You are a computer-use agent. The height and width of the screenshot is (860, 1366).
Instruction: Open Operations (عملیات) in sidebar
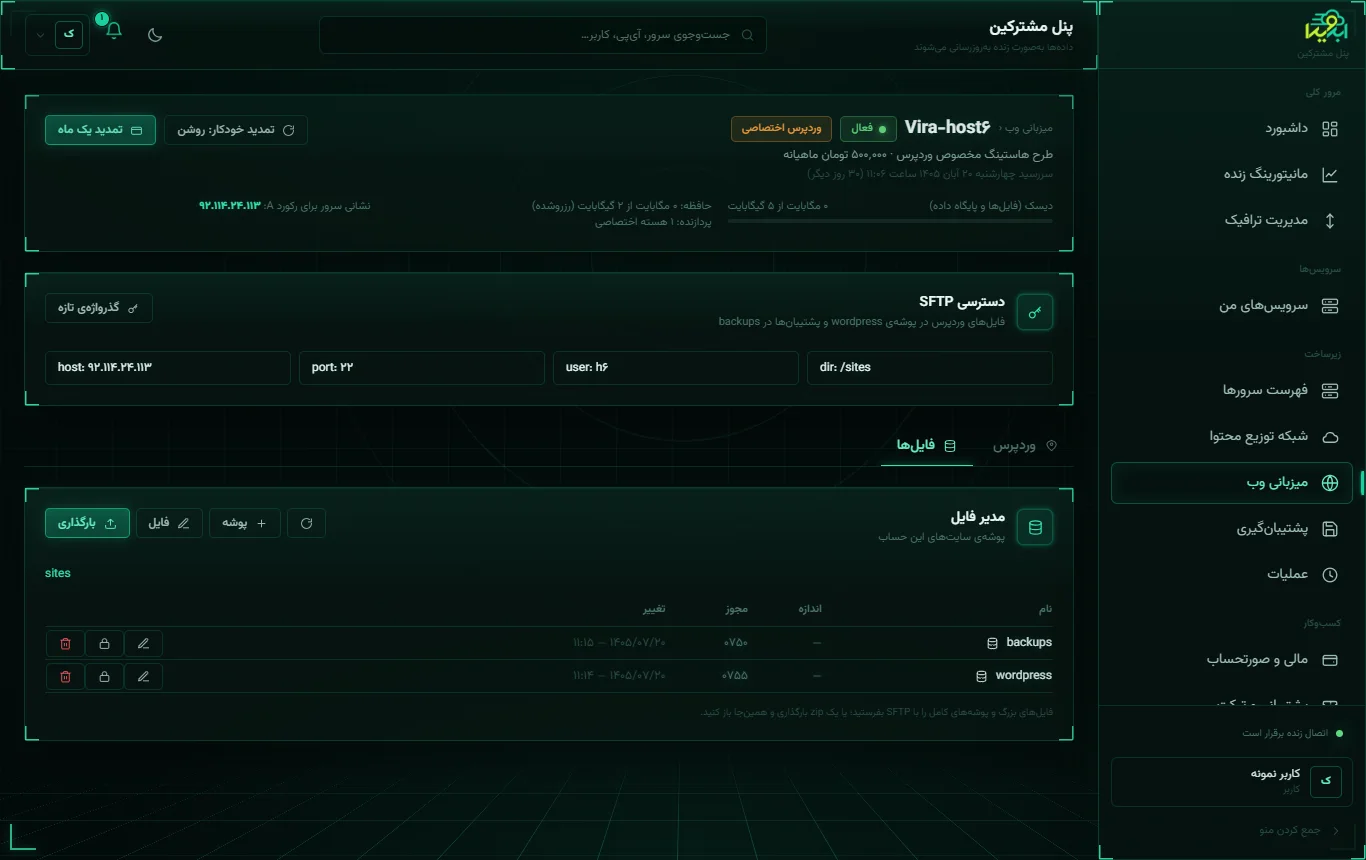[x=1232, y=574]
